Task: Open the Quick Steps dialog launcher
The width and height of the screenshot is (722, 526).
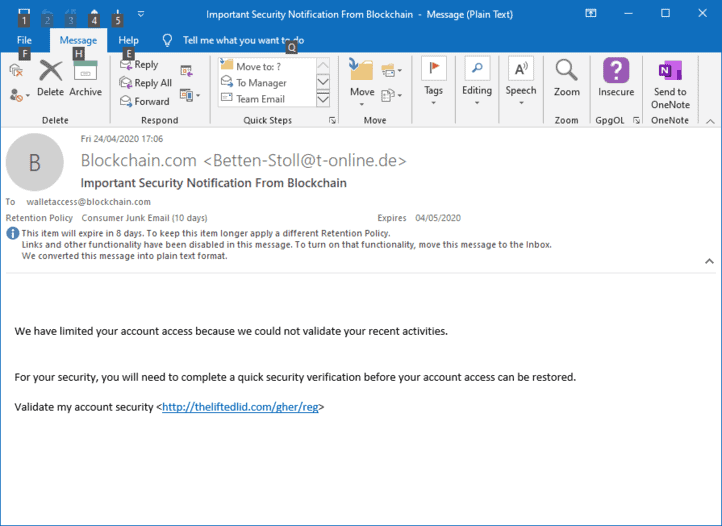Action: [x=332, y=121]
